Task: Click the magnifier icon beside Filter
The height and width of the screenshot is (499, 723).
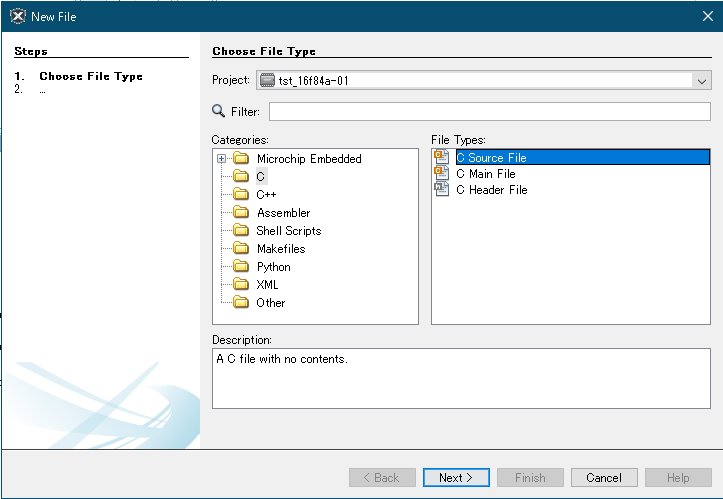Action: (219, 111)
